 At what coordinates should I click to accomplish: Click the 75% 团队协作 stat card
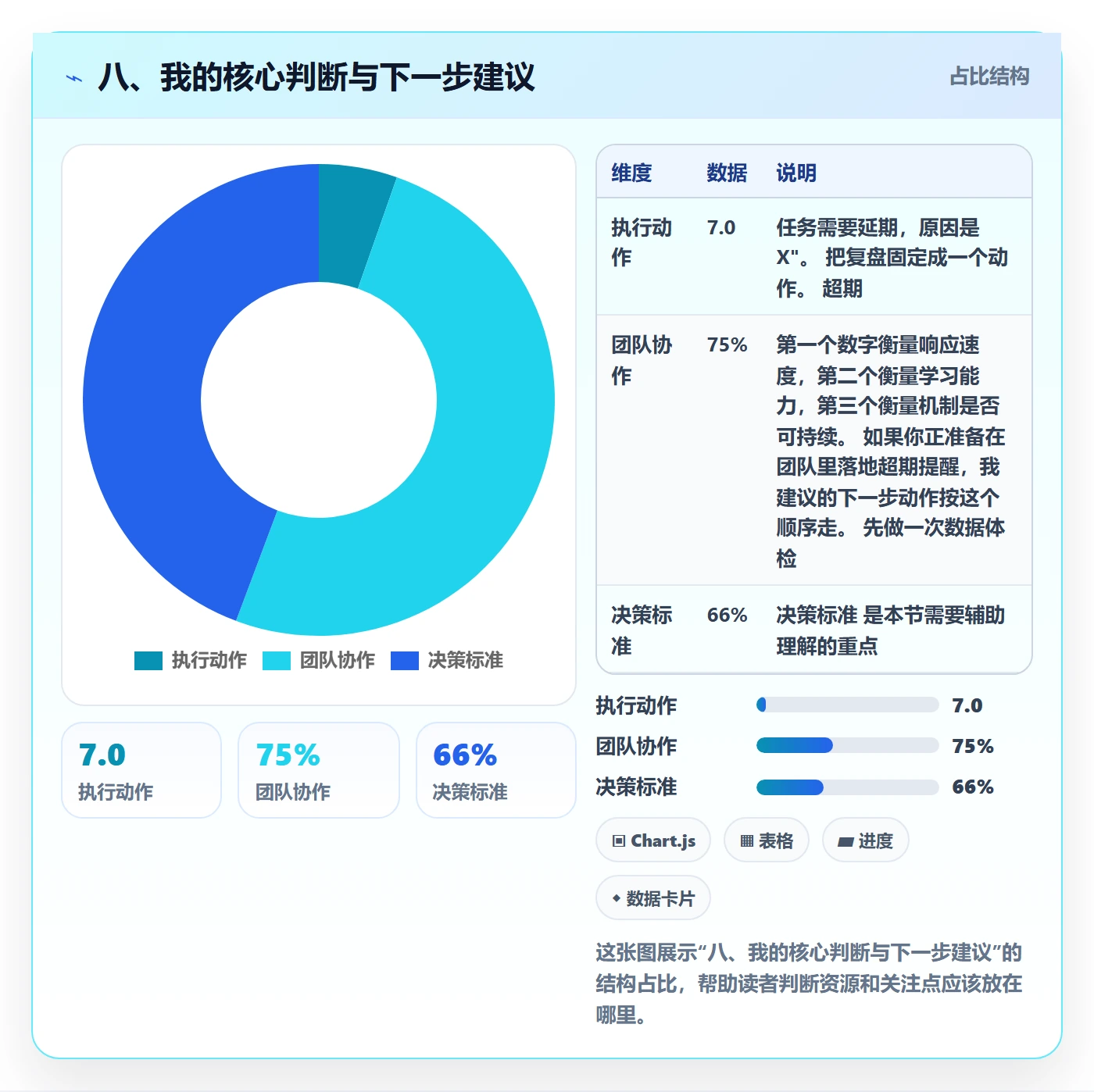pos(319,770)
